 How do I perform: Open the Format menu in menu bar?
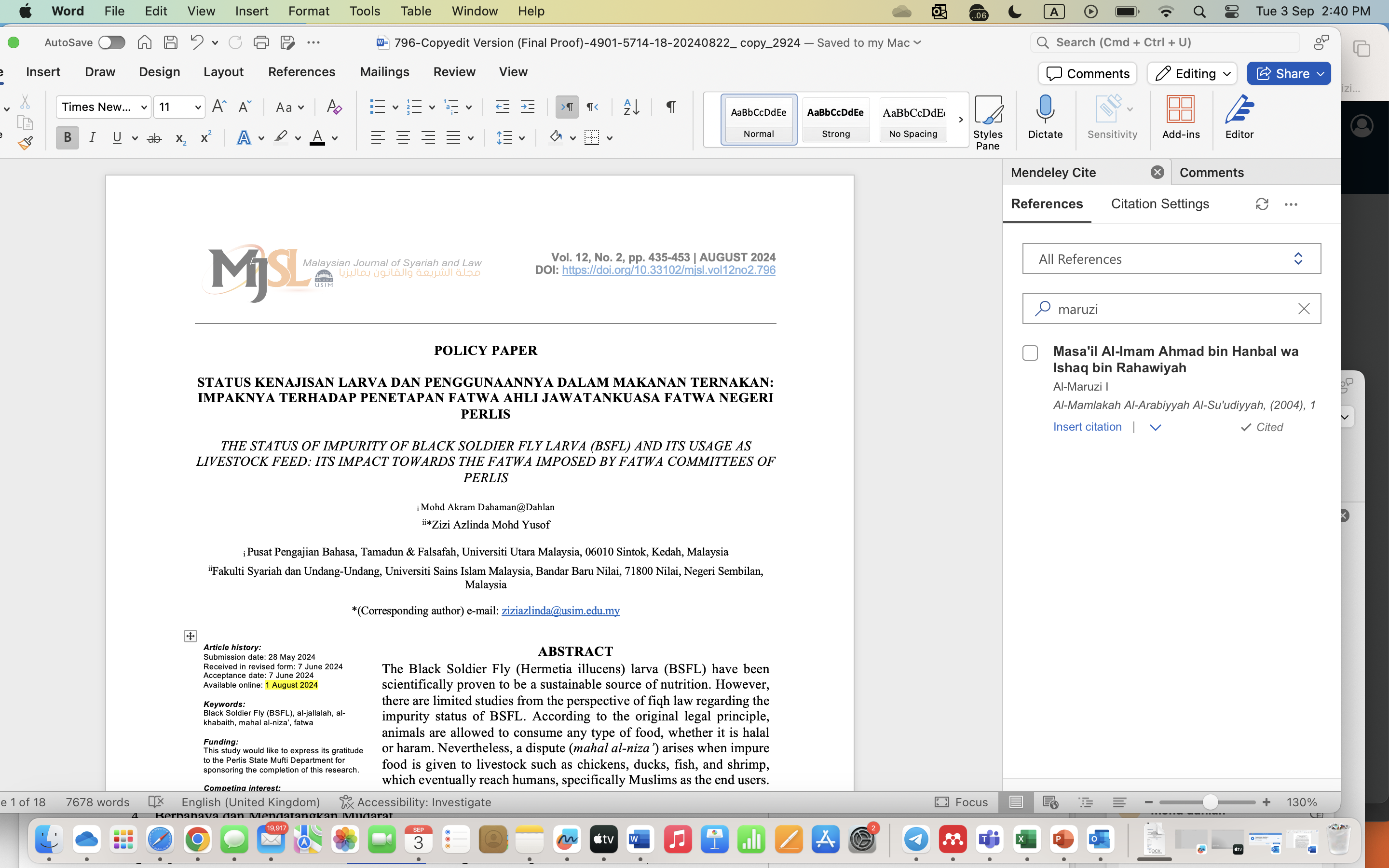308,11
